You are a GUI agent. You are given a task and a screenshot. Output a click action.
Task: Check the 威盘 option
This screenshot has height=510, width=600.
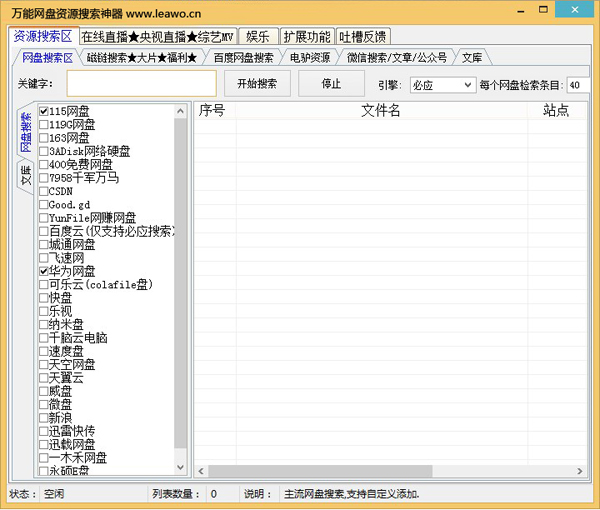coord(43,391)
